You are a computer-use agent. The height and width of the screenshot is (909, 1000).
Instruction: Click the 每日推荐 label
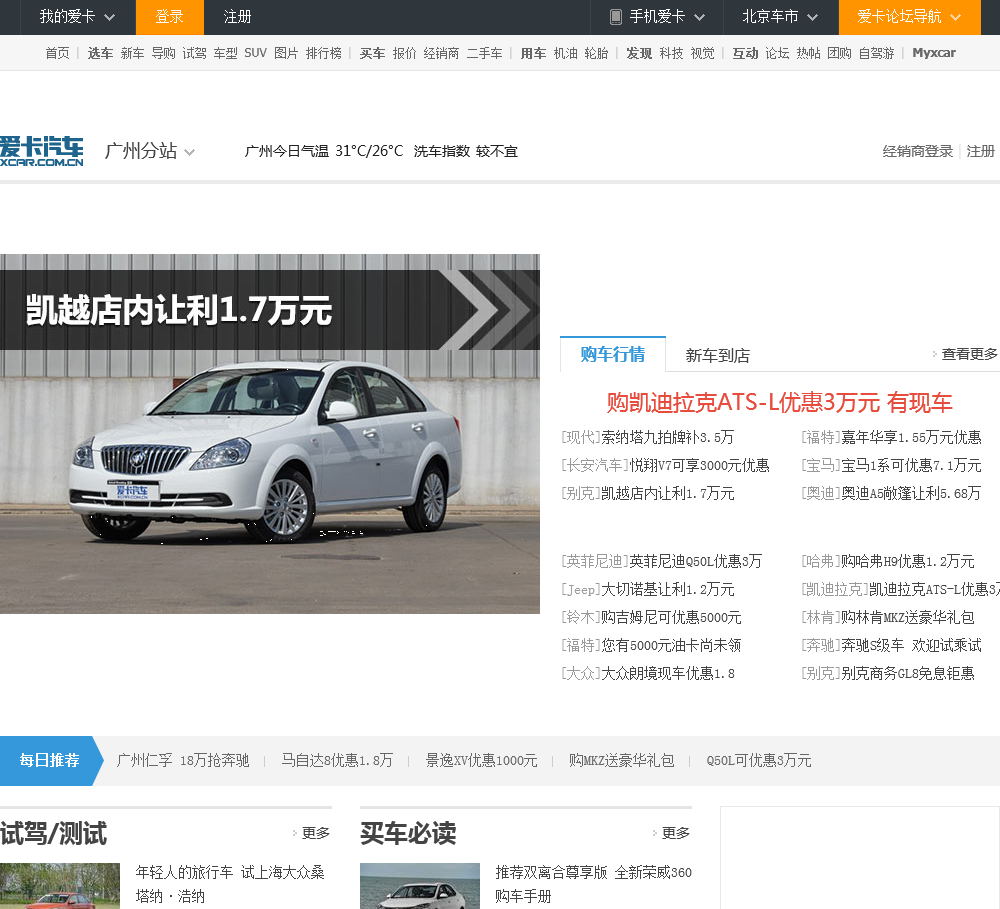[49, 760]
